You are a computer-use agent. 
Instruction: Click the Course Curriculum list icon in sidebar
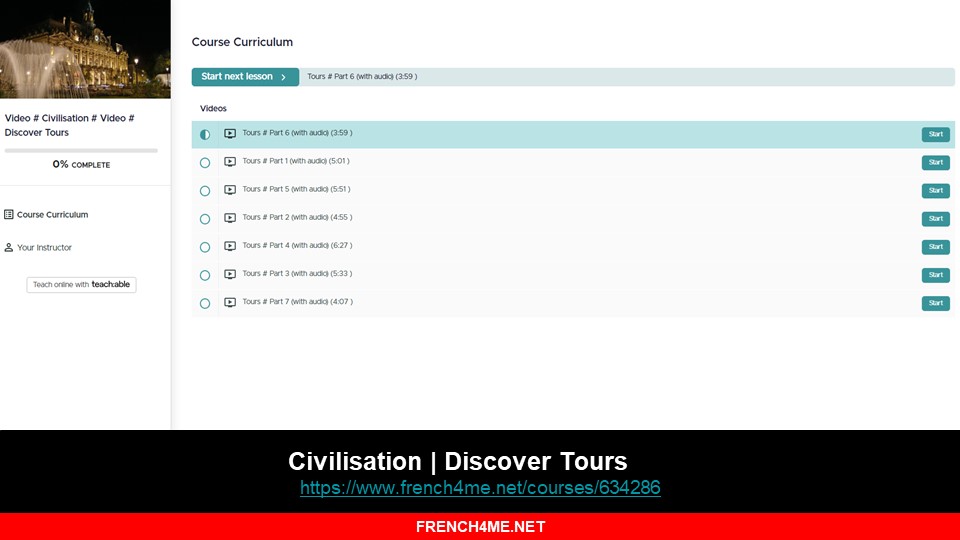pos(9,214)
